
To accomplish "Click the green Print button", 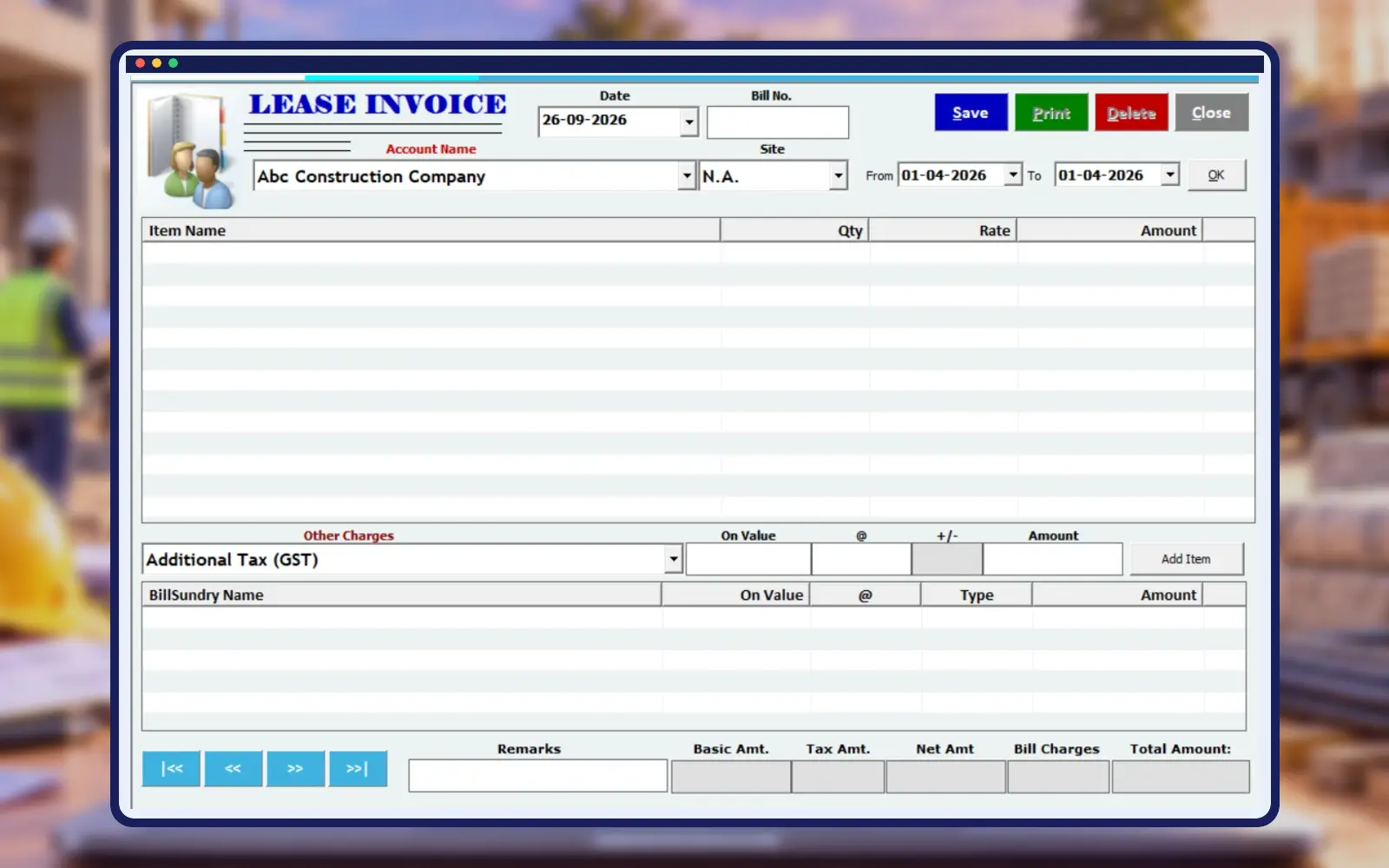I will (1051, 113).
